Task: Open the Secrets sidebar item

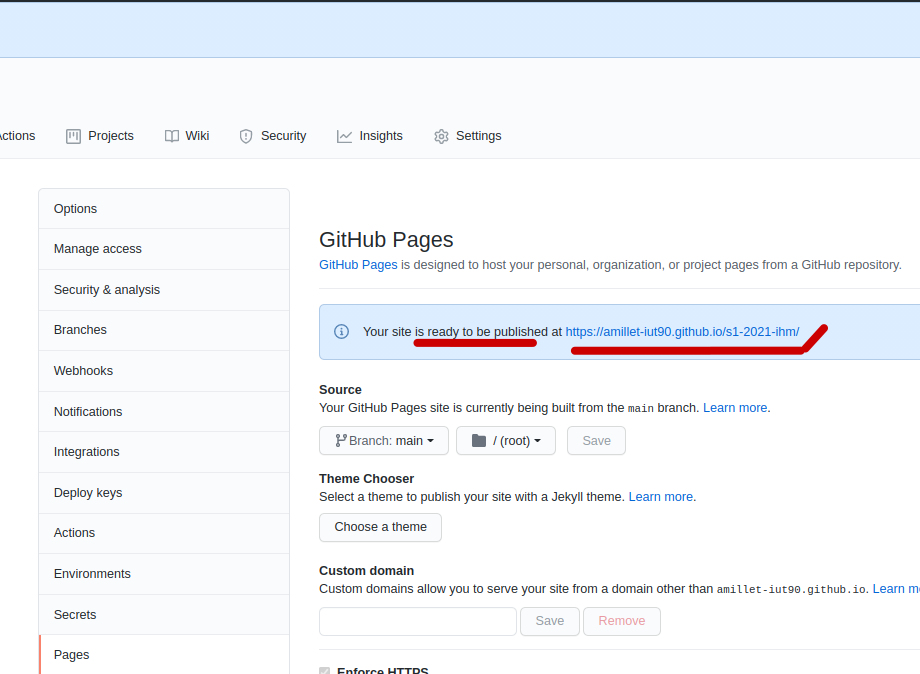Action: click(x=75, y=615)
